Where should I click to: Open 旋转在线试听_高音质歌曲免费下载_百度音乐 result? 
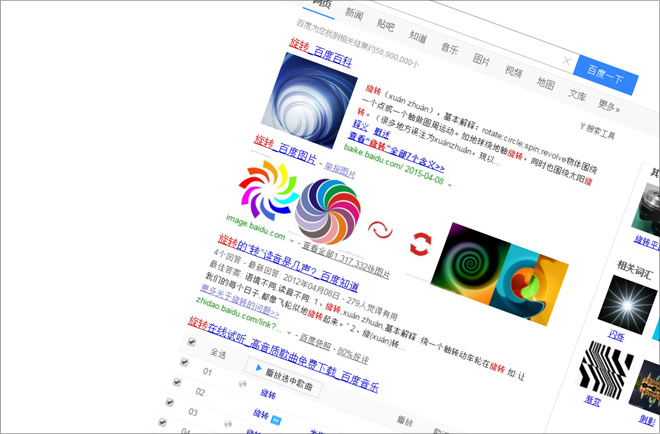click(x=283, y=354)
